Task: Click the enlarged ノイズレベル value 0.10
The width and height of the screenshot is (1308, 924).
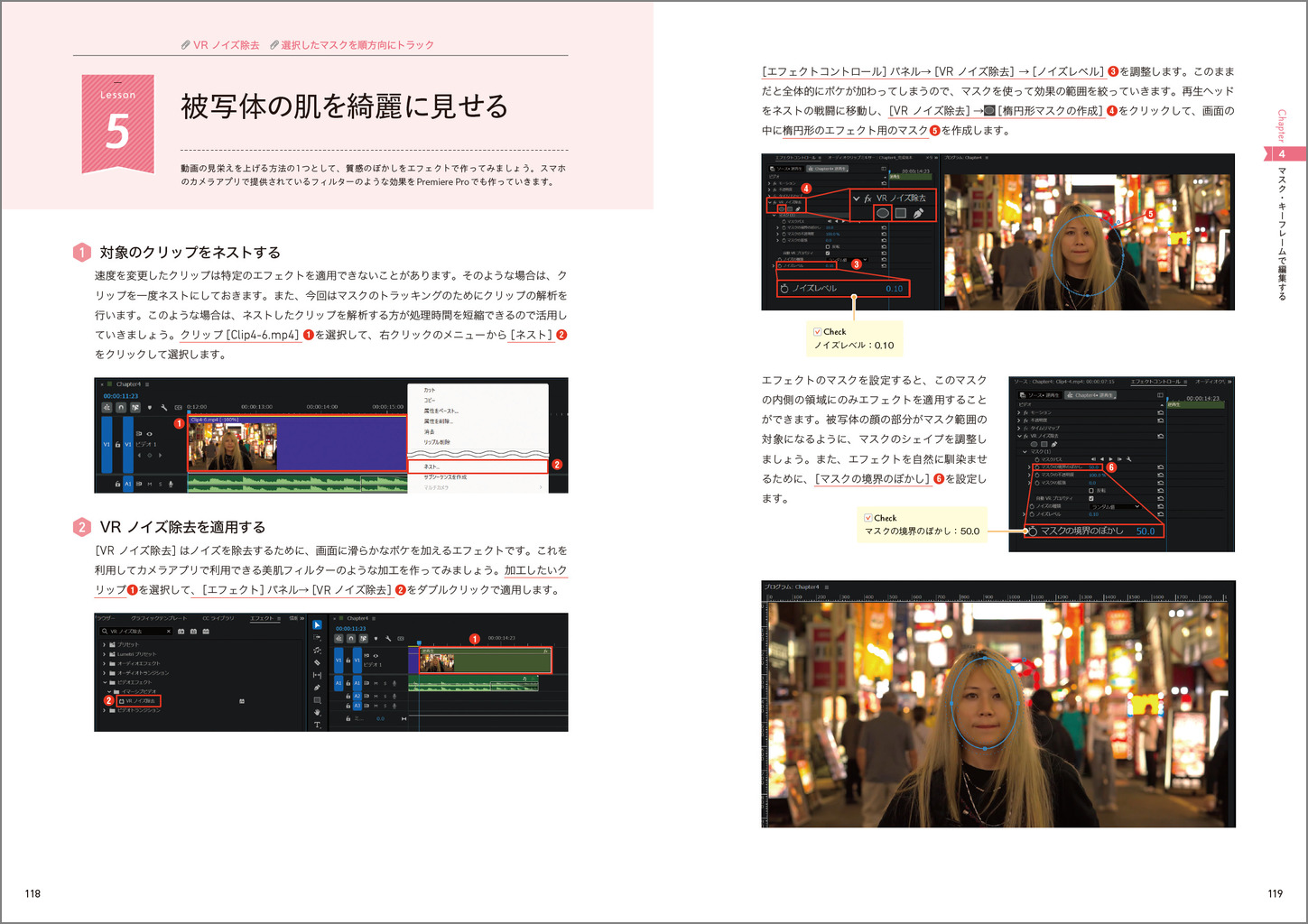Action: (x=894, y=289)
